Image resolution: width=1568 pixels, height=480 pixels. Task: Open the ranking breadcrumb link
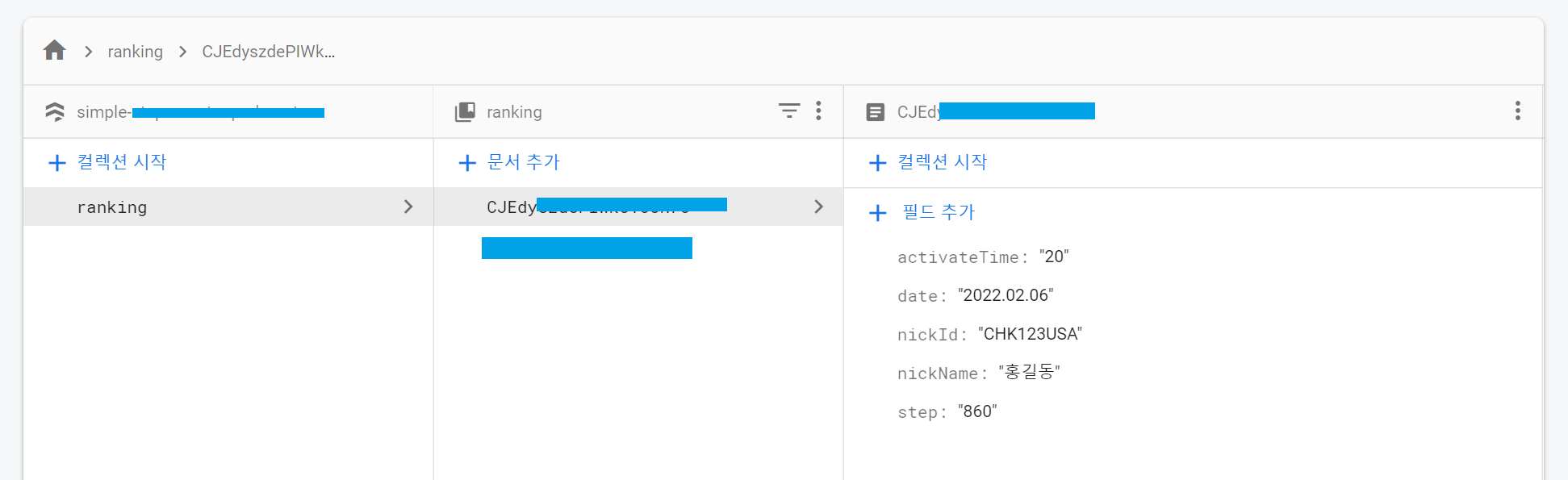pyautogui.click(x=135, y=52)
